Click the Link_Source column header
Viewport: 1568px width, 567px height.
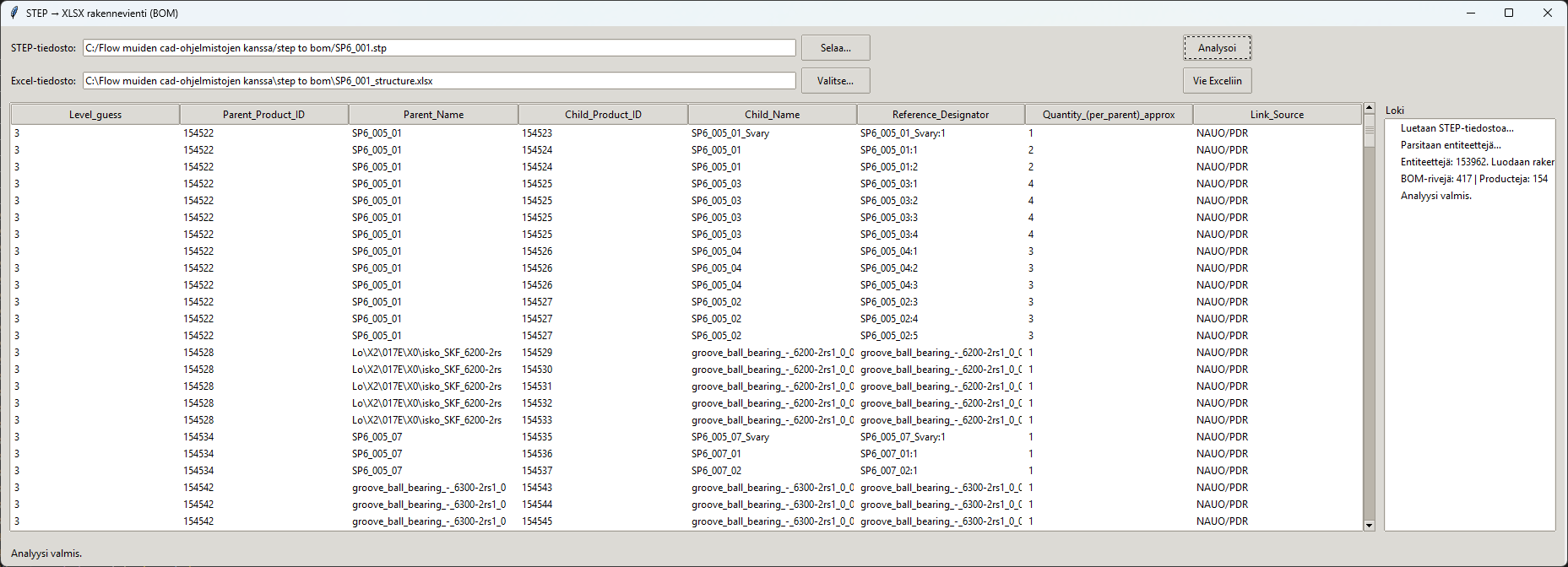click(x=1277, y=115)
